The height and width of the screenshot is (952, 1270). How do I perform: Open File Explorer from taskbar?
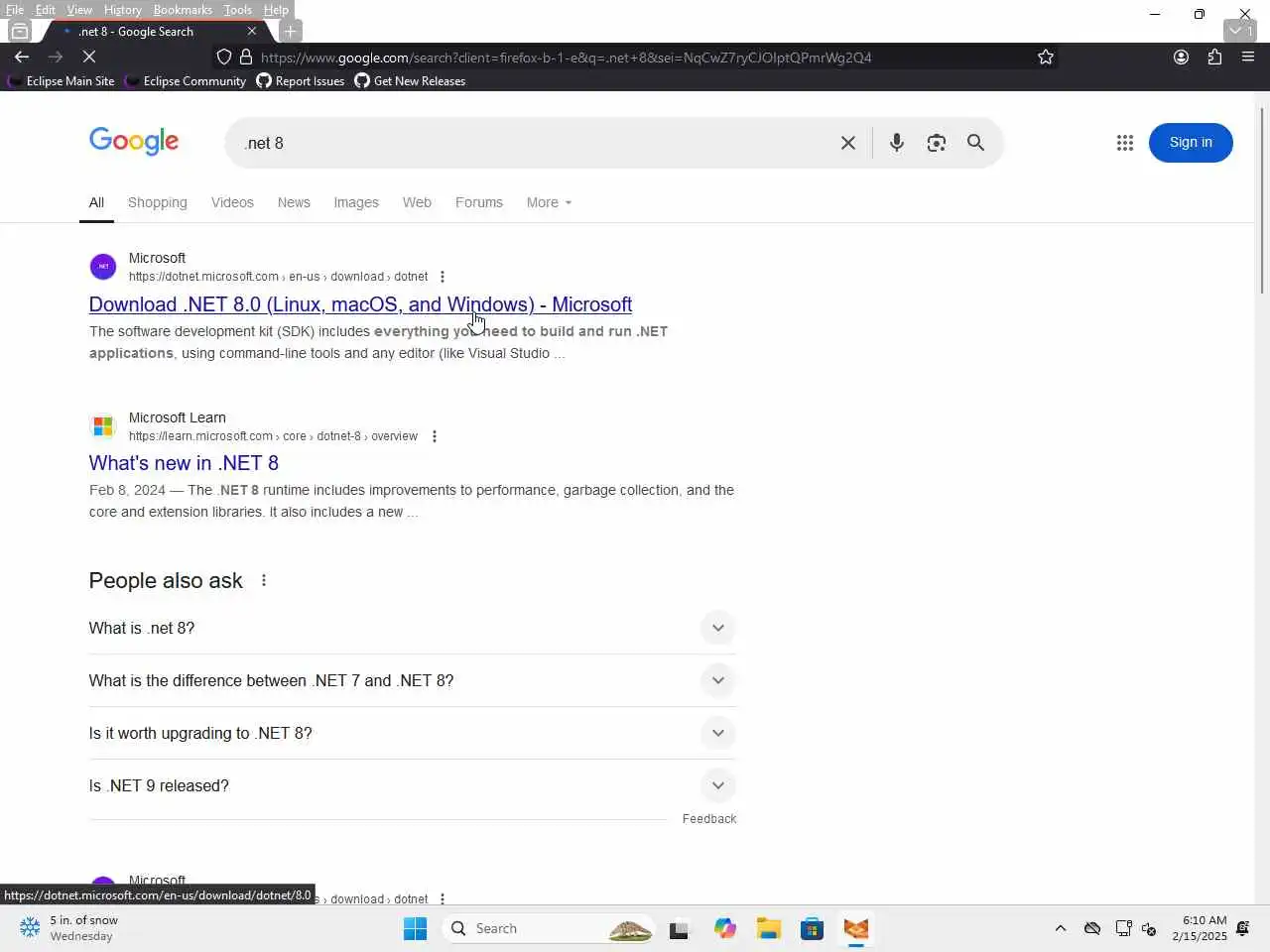(769, 928)
